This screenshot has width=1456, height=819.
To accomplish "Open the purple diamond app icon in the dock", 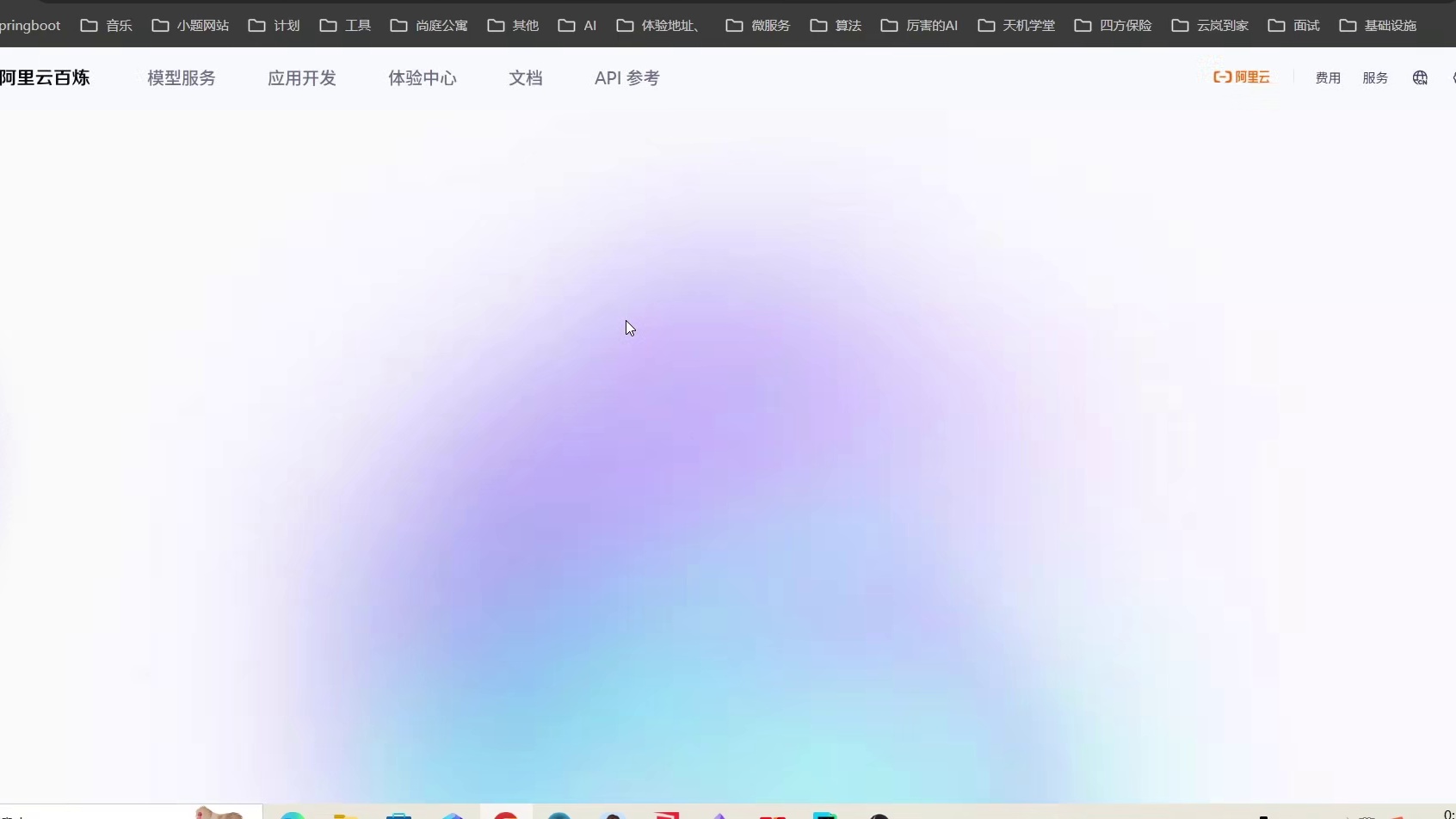I will pyautogui.click(x=721, y=813).
